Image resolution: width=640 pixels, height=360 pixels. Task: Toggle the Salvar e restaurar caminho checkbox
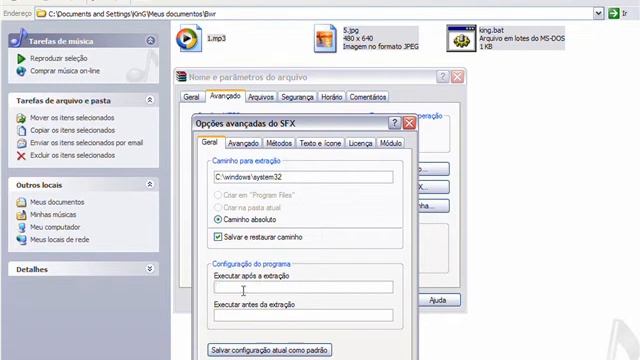click(x=218, y=237)
